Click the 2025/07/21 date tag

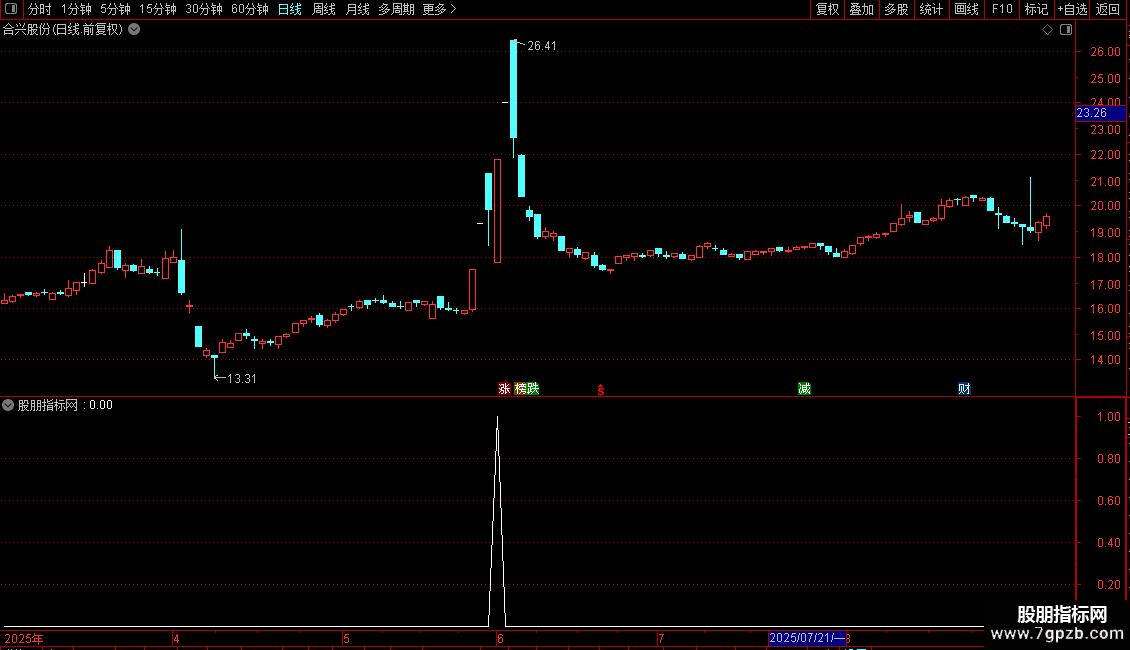tap(806, 638)
